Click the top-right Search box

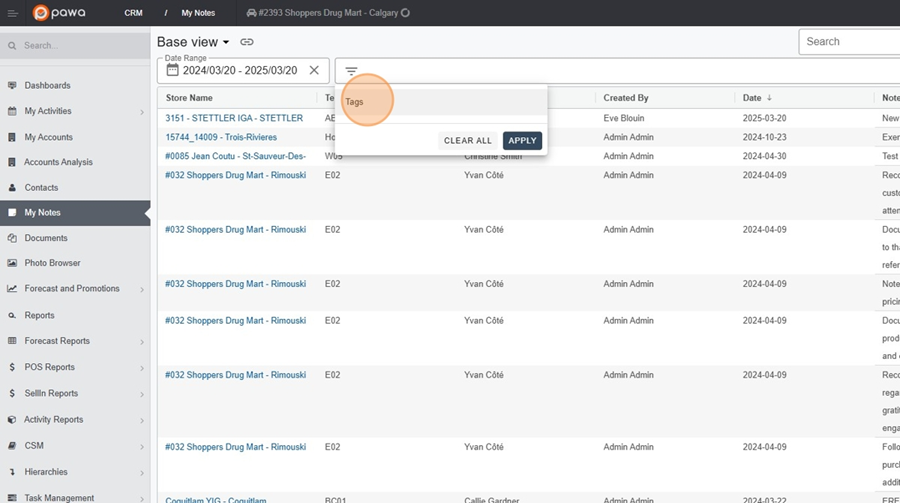coord(849,41)
